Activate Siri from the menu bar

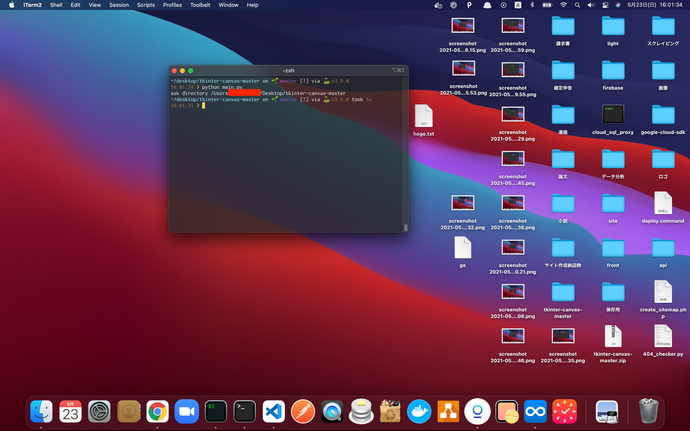(618, 5)
